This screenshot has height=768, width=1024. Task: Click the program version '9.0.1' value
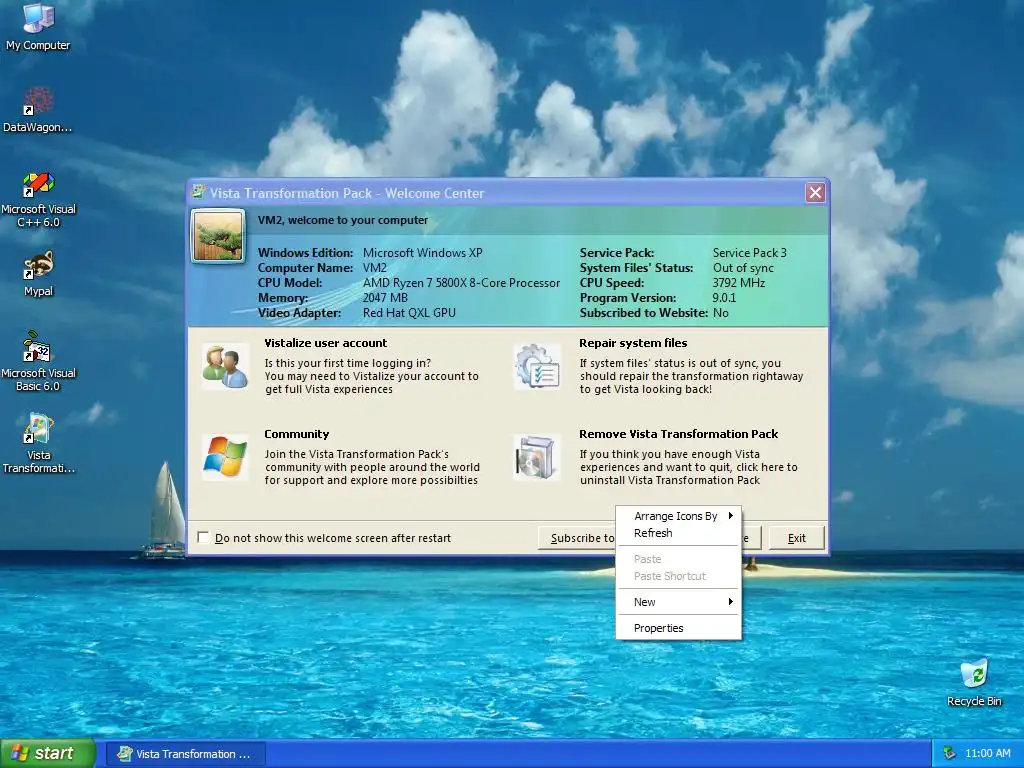click(724, 298)
